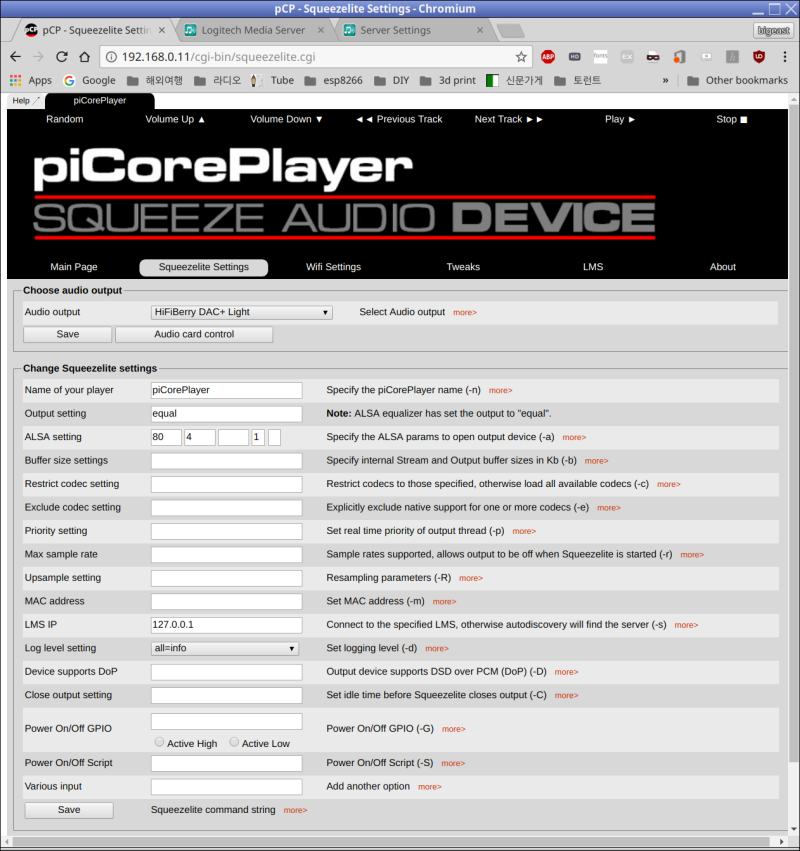This screenshot has height=851, width=800.
Task: Open the Apps grid shortcut
Action: click(x=31, y=80)
